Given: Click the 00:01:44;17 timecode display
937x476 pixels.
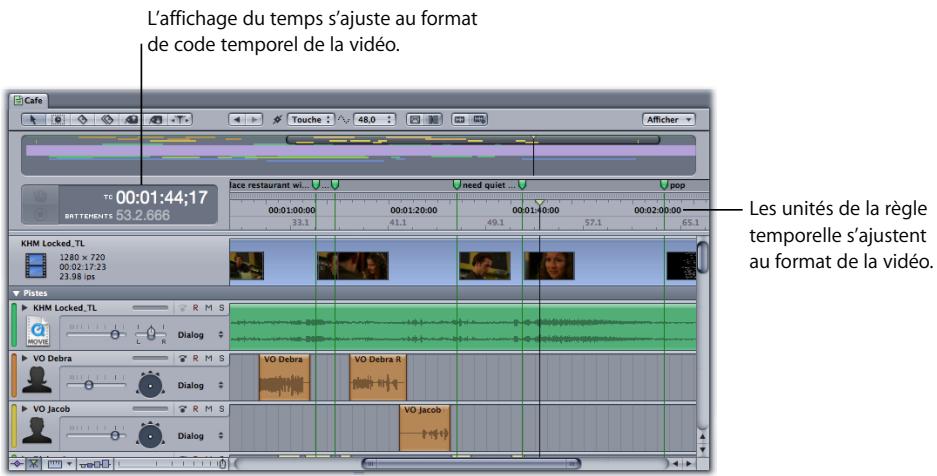Looking at the screenshot, I should (x=161, y=198).
